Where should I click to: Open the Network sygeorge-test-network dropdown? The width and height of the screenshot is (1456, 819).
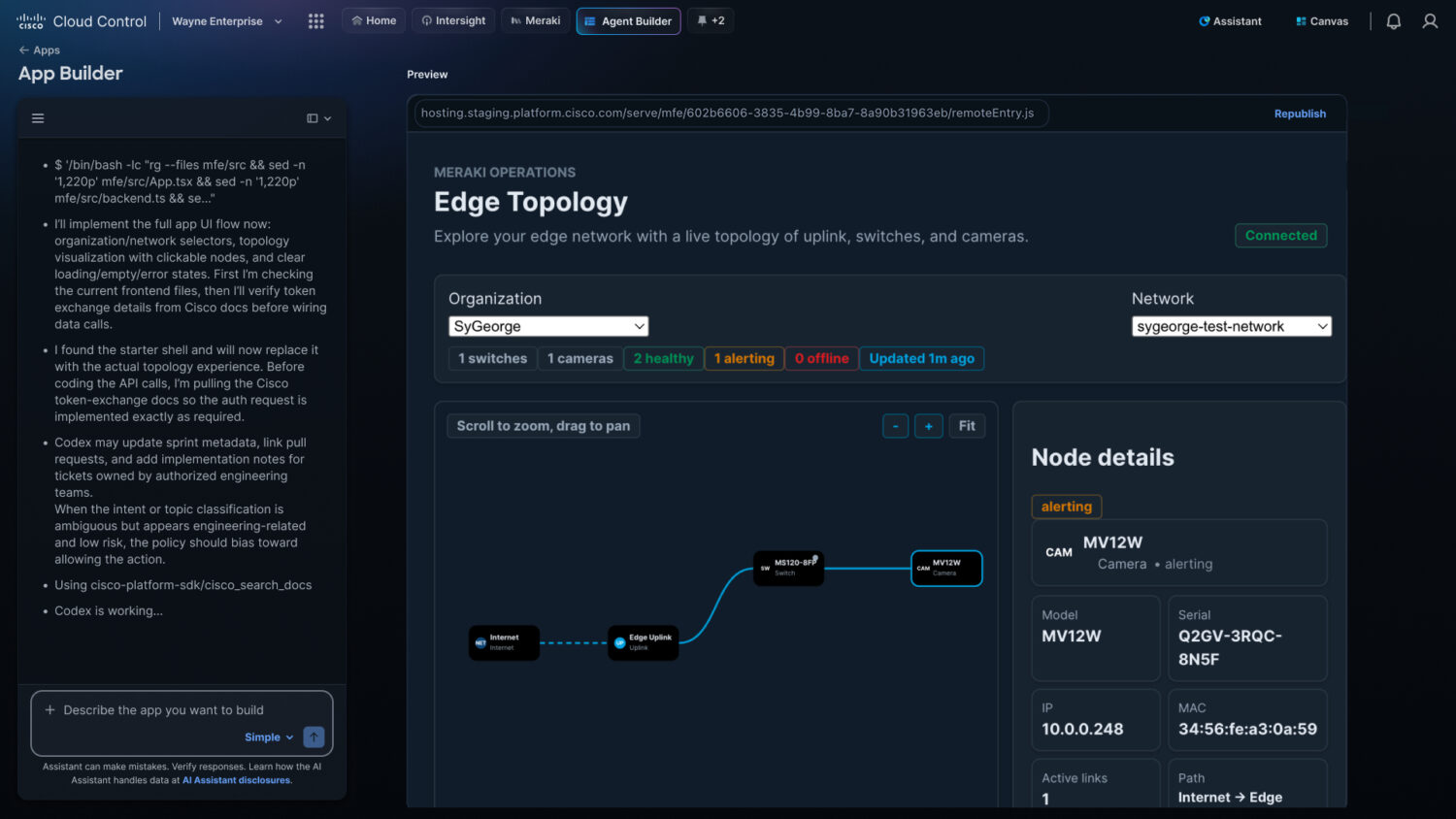[x=1232, y=327]
